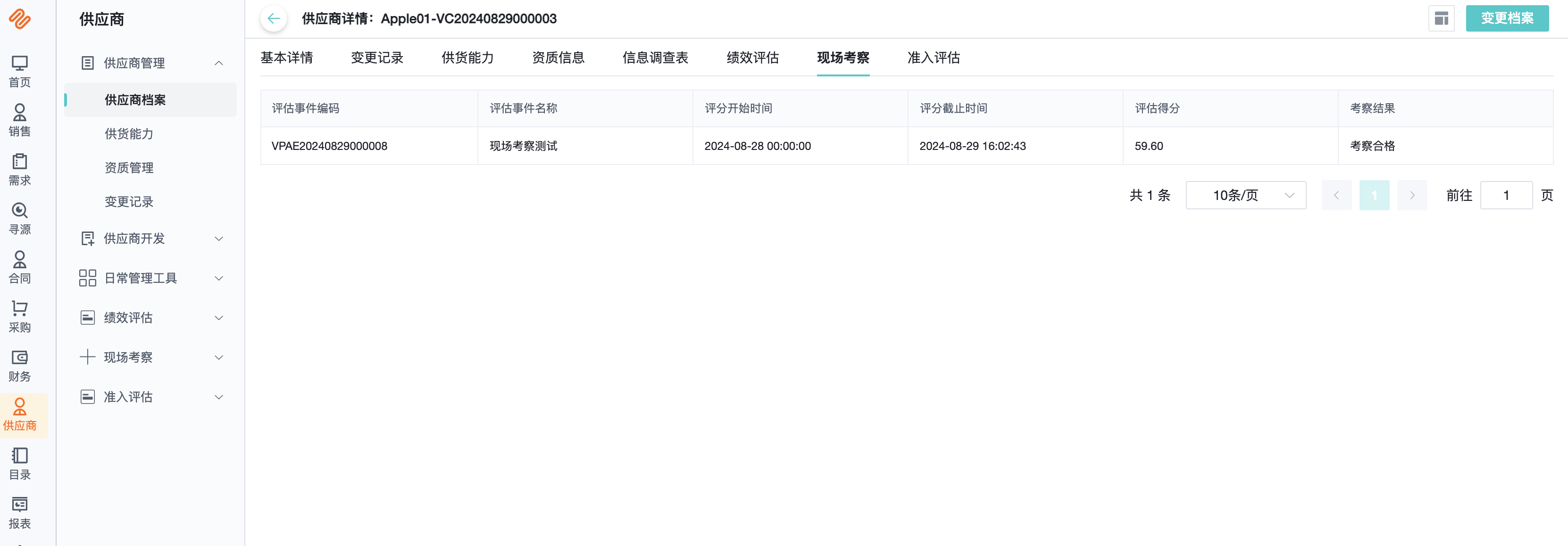Expand the 准入评估 sidebar chevron
This screenshot has width=1568, height=546.
pos(219,397)
